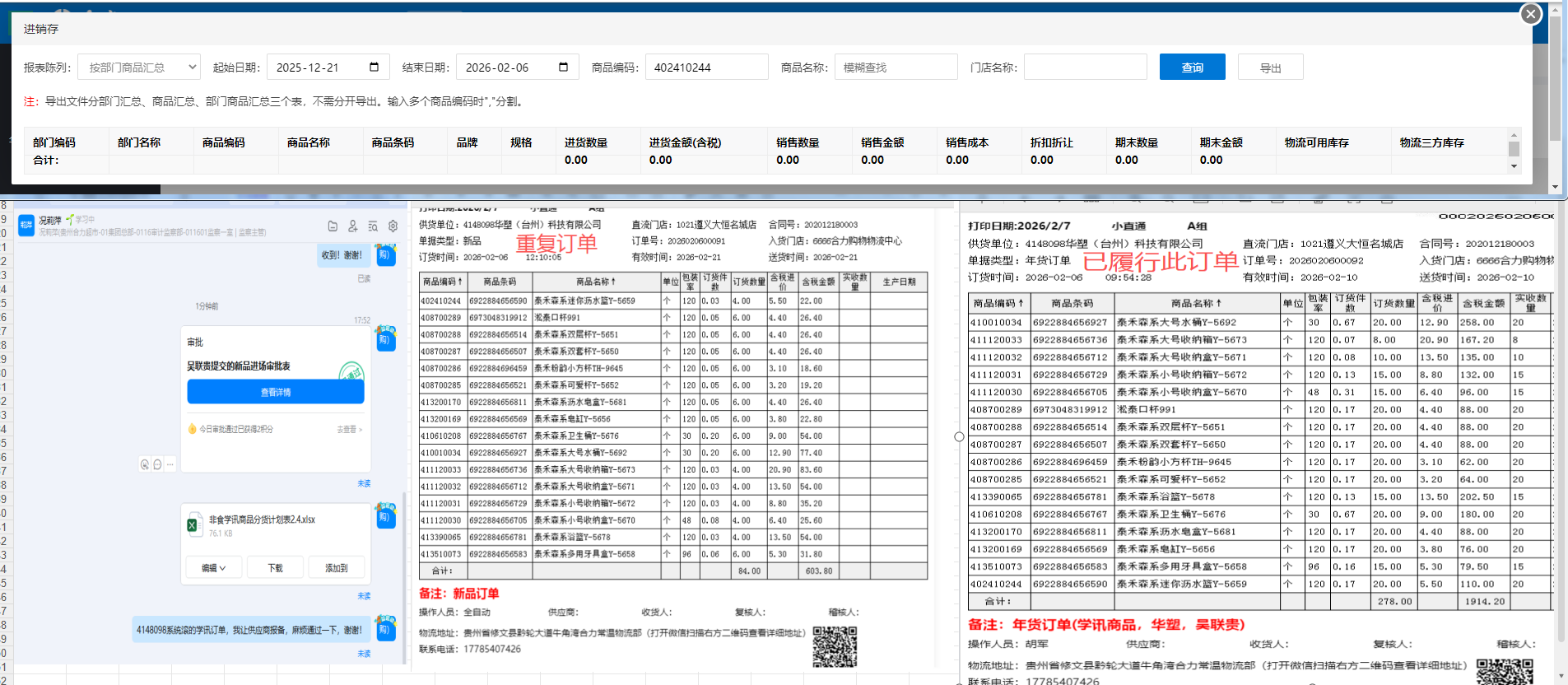
Task: Click the 门店名称 input box
Action: tap(1085, 68)
